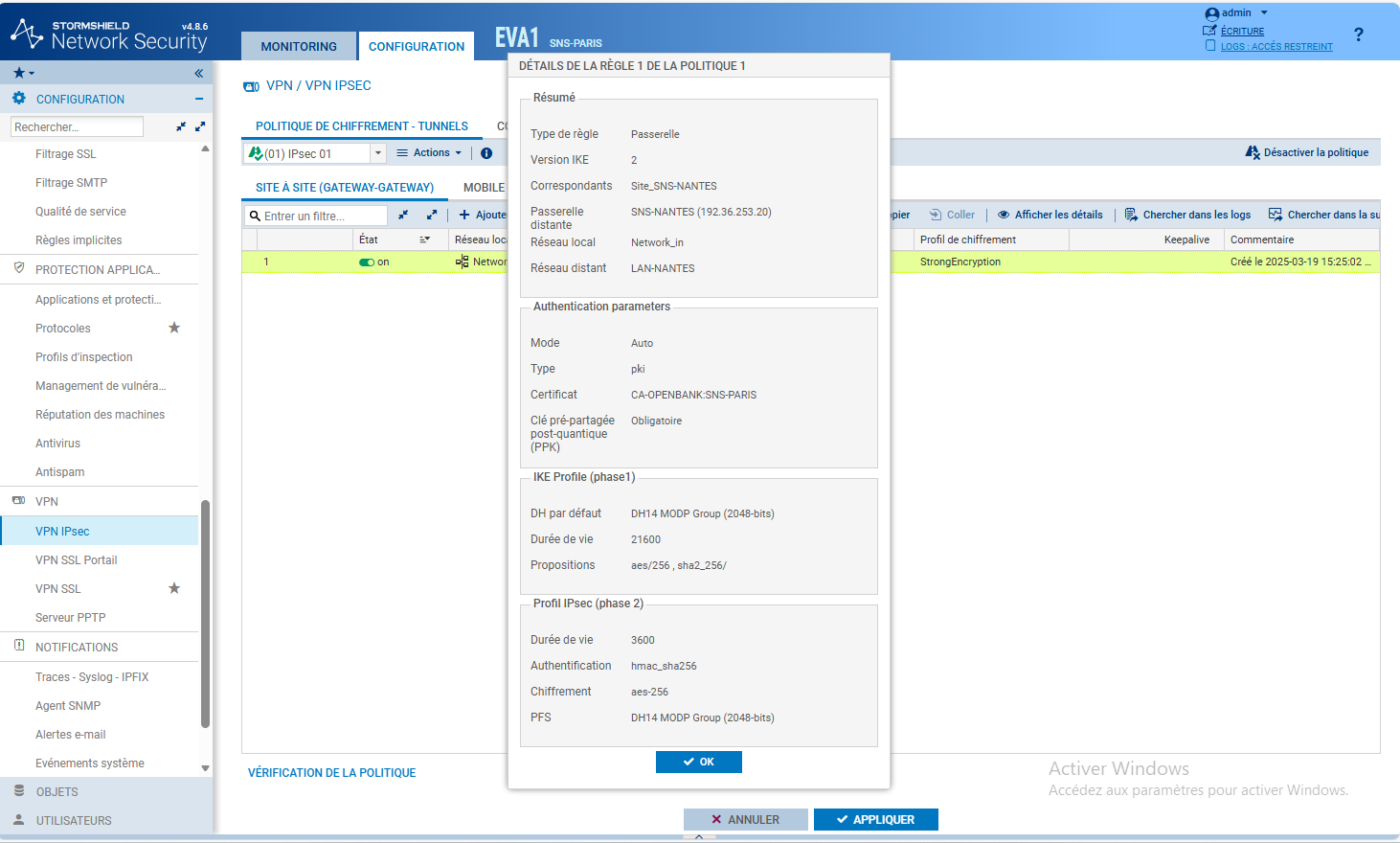Image resolution: width=1400 pixels, height=843 pixels.
Task: Click the sidebar vertical scrollbar thumb
Action: coord(205,613)
